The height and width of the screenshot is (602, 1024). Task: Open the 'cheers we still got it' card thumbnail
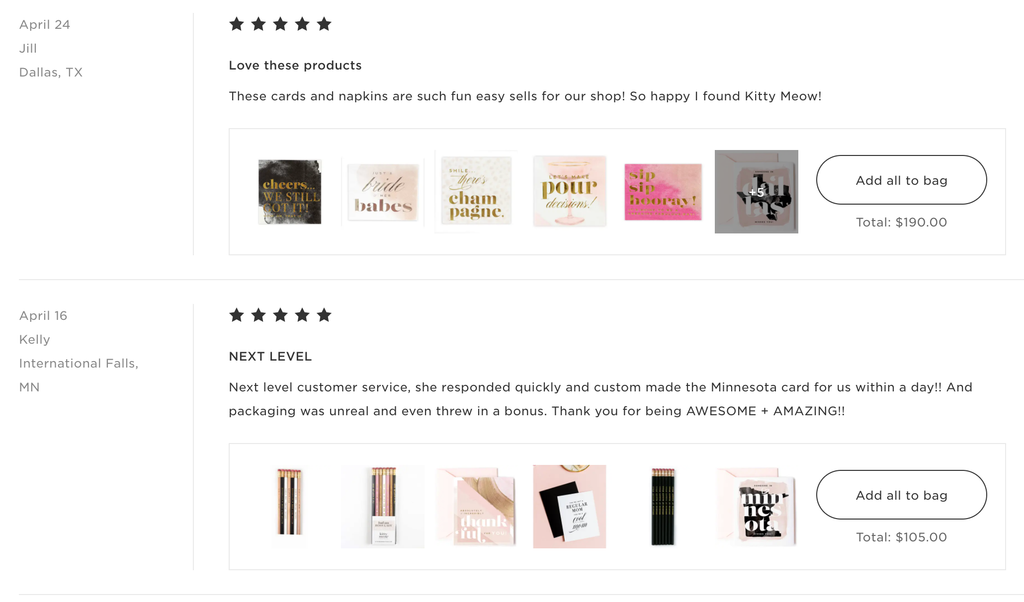(x=289, y=192)
